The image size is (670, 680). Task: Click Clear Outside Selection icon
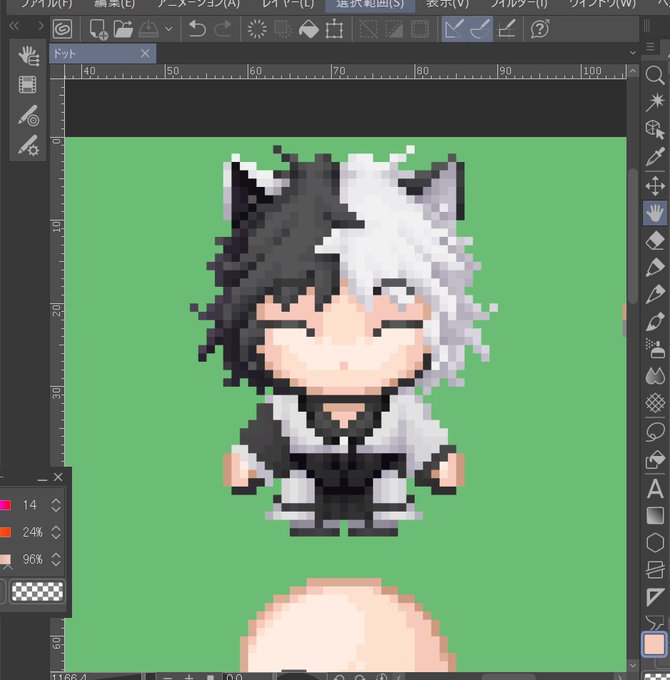click(x=283, y=29)
